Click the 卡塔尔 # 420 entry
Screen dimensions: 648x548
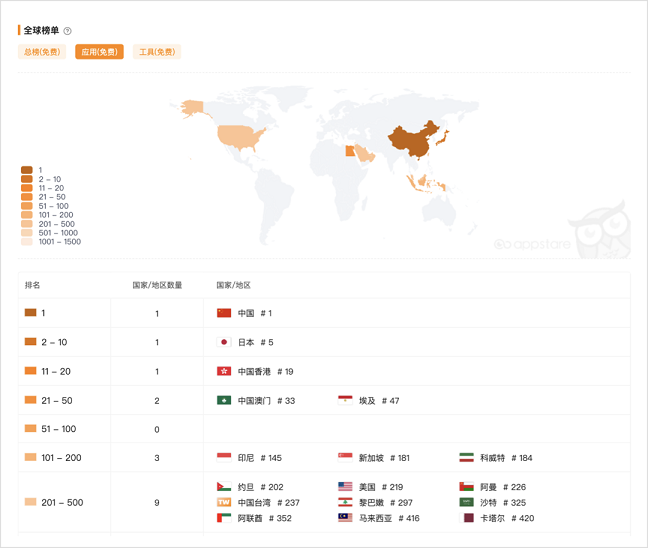pos(507,518)
